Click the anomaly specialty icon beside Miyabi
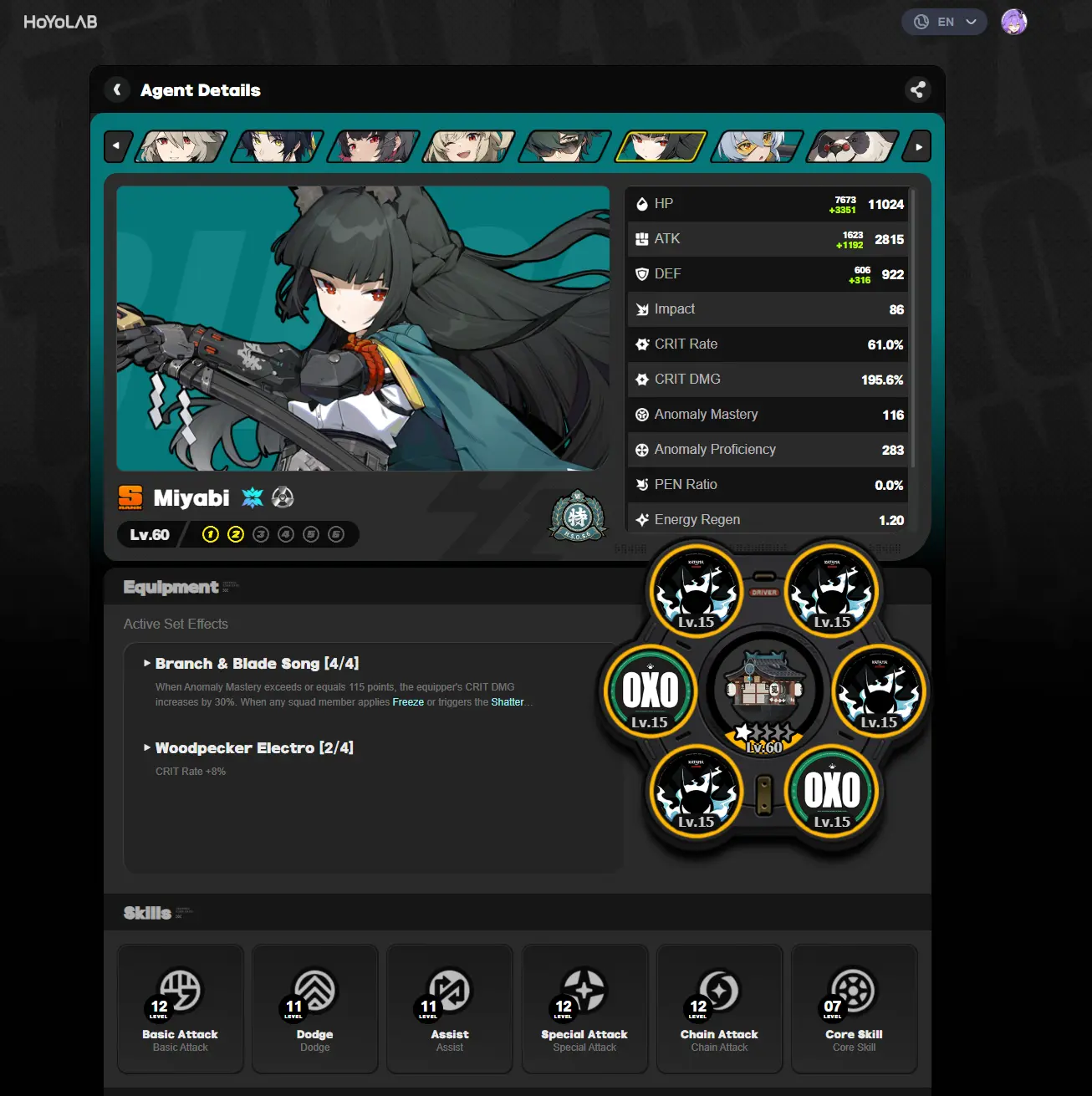1092x1096 pixels. click(283, 497)
